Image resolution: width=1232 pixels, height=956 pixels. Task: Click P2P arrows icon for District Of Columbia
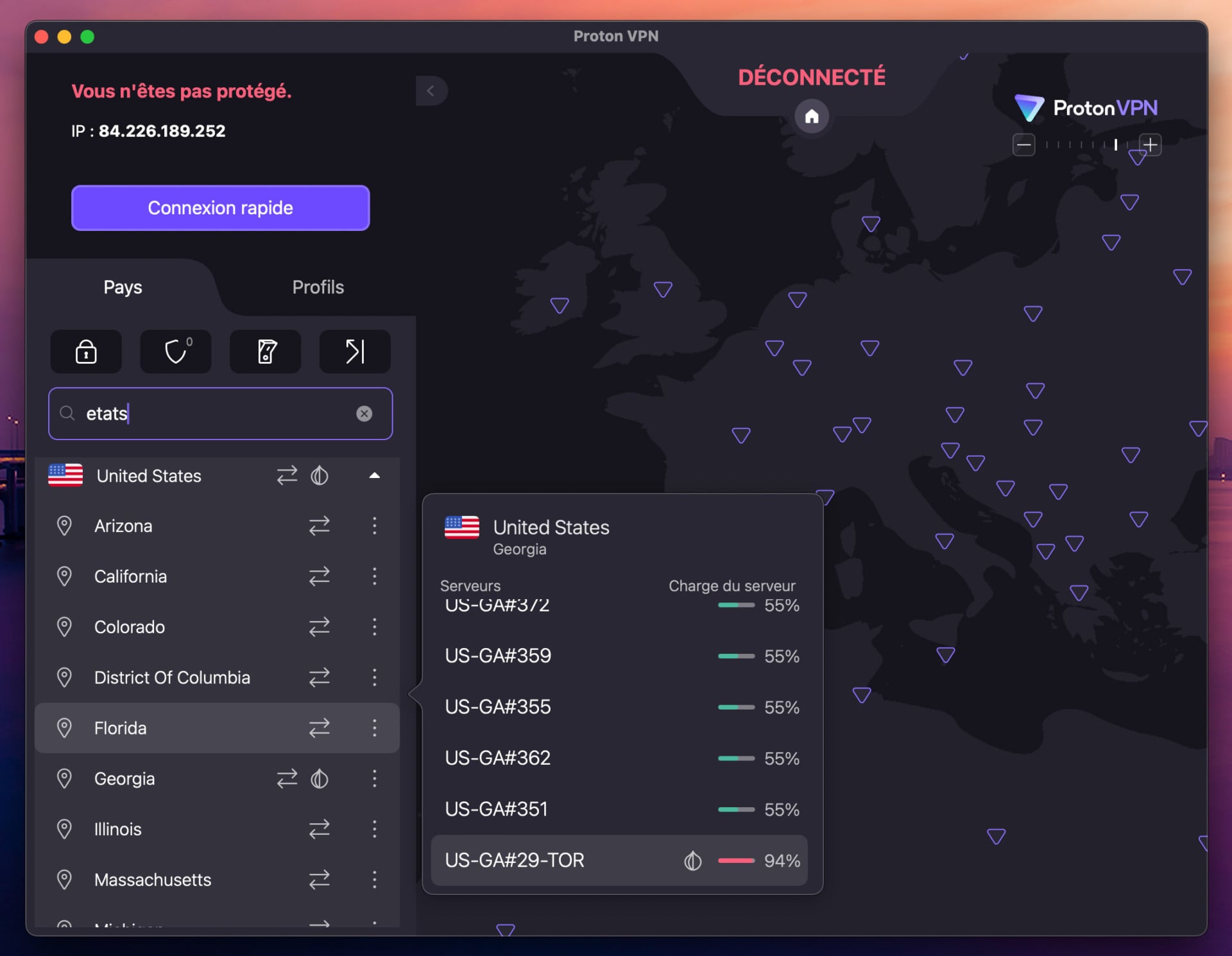[319, 678]
